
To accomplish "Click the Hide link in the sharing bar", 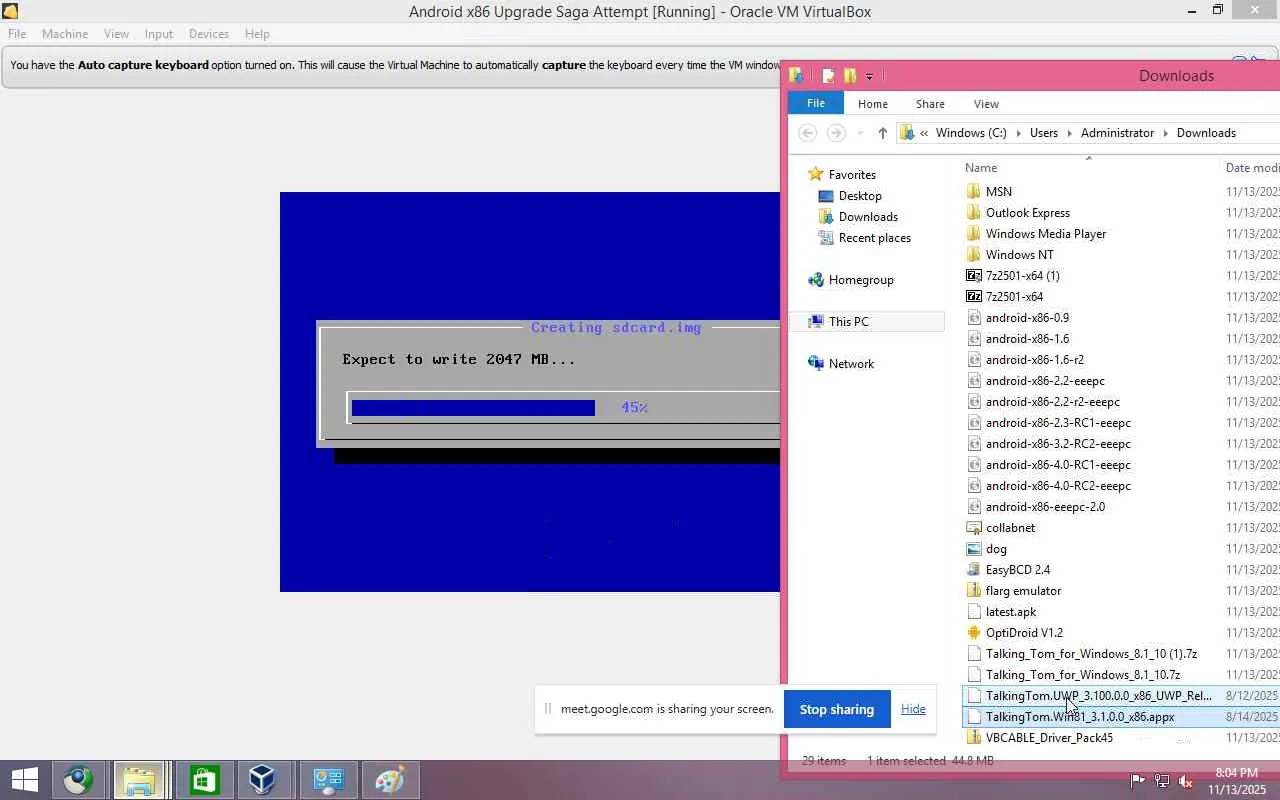I will click(913, 709).
